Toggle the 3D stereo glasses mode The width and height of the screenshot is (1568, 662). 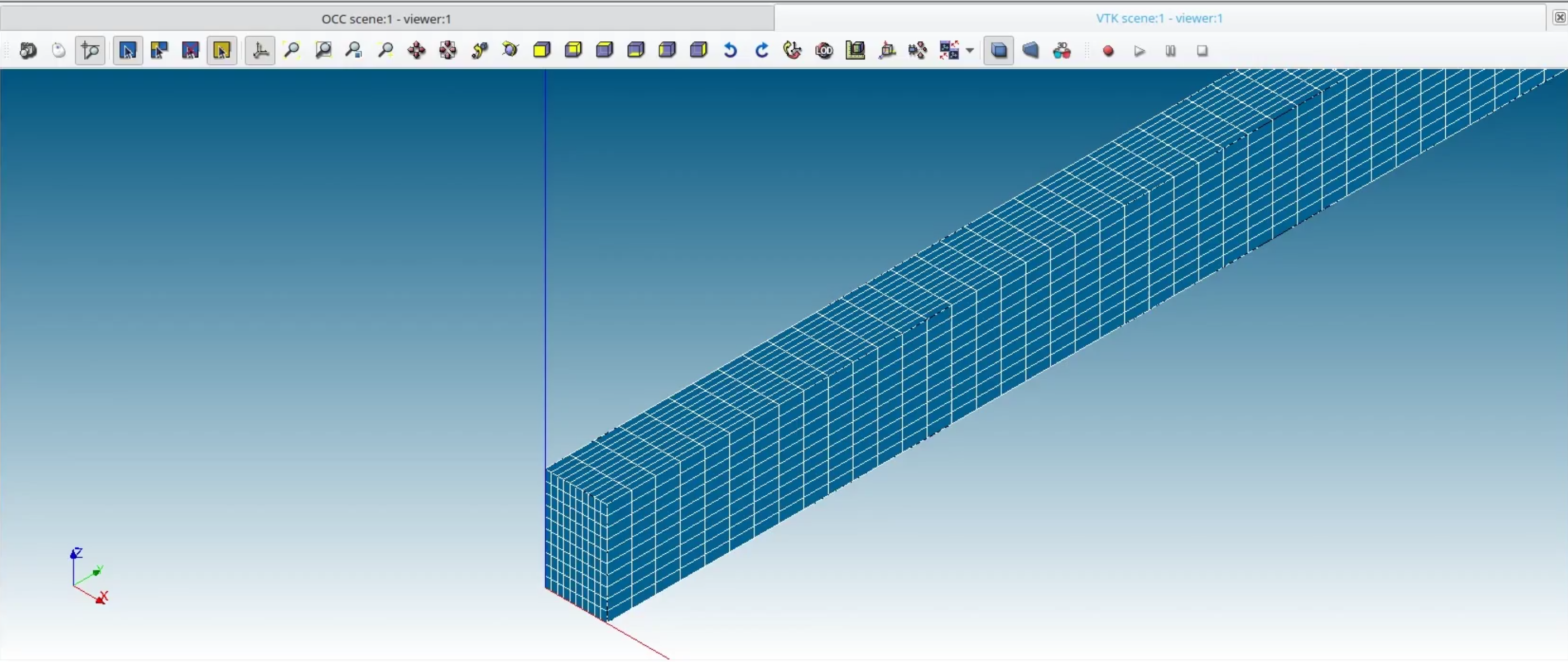(x=1061, y=51)
